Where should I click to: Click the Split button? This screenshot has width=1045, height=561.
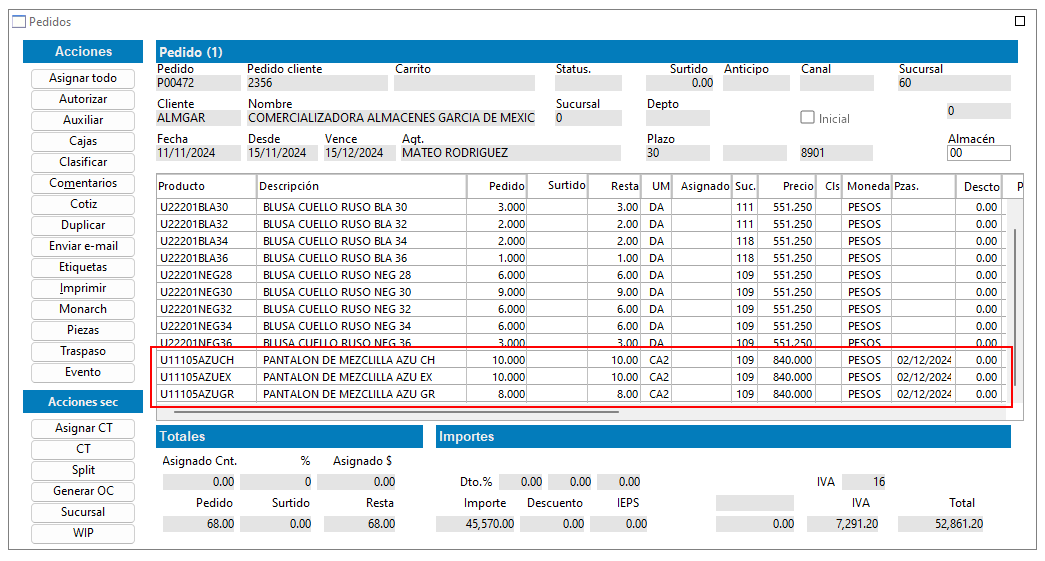pyautogui.click(x=83, y=470)
